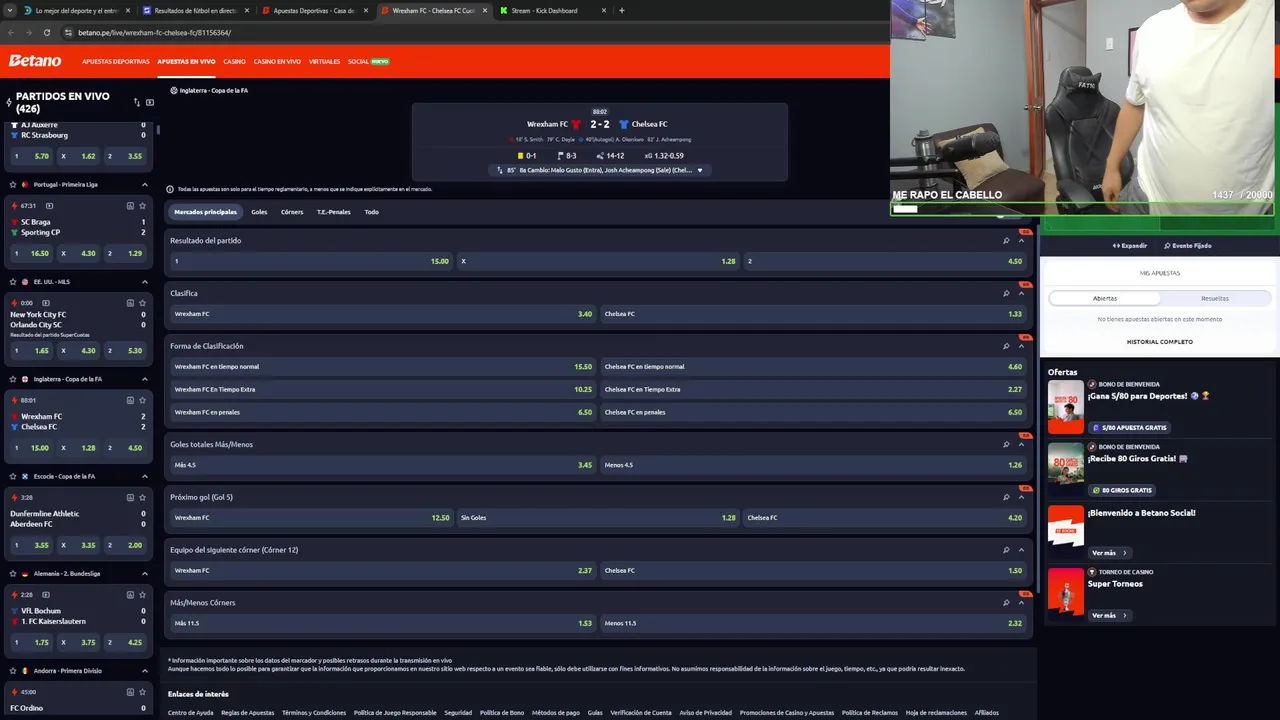Open stats icon for VfL Bochum match
The image size is (1280, 720).
pos(130,594)
